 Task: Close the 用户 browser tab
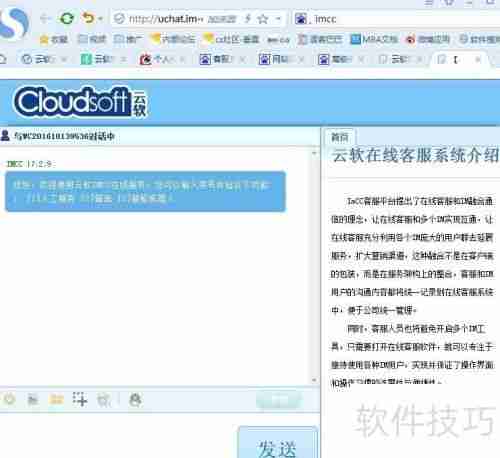302,60
